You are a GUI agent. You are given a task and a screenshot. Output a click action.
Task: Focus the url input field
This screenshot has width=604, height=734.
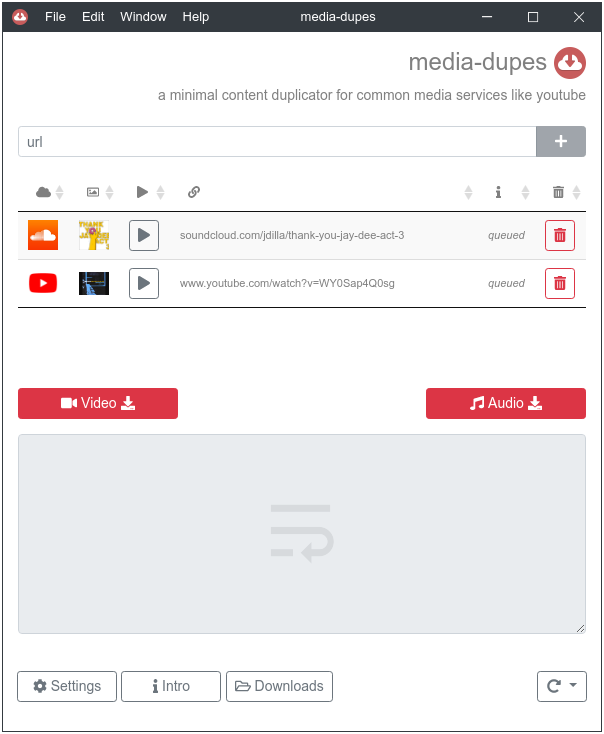[x=277, y=141]
